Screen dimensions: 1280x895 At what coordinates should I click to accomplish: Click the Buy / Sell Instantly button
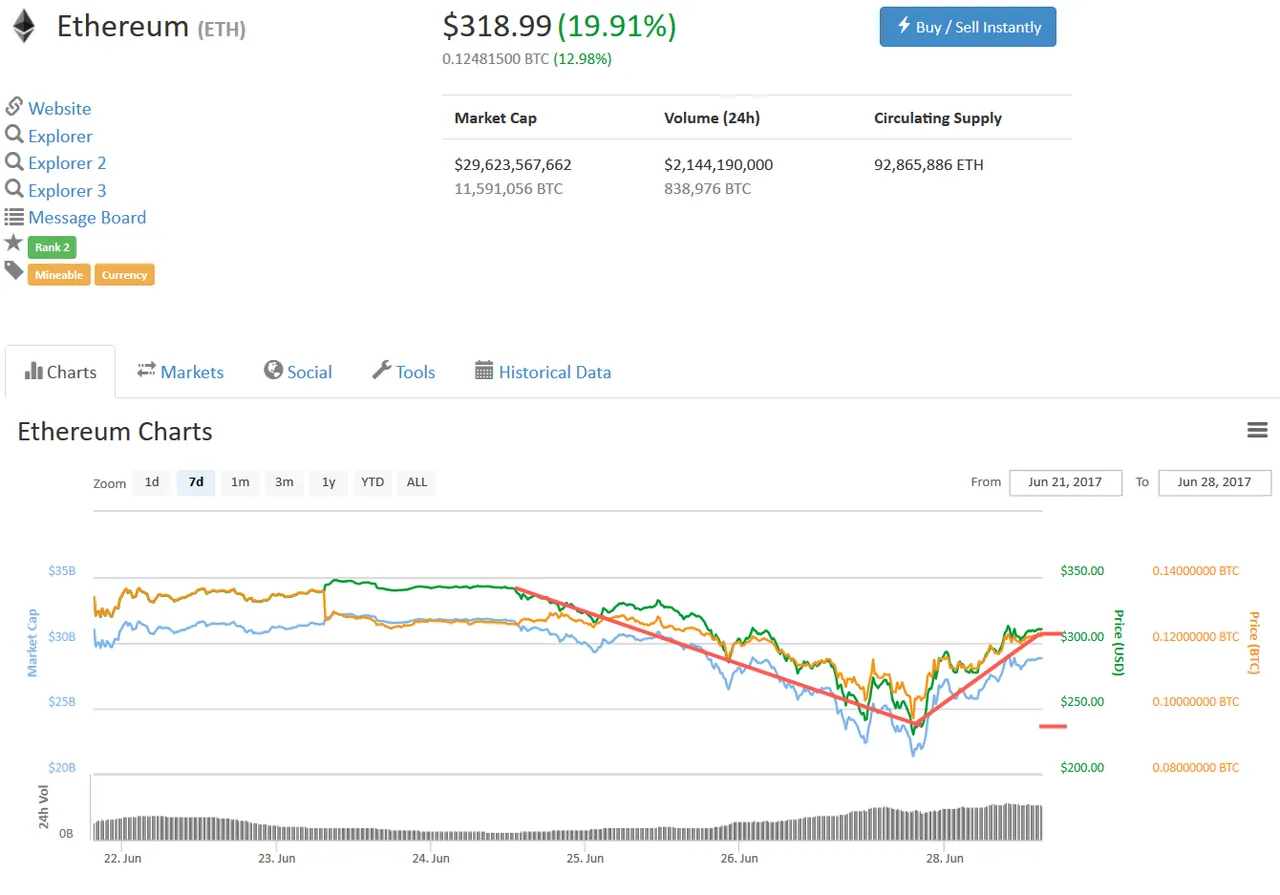pos(968,27)
